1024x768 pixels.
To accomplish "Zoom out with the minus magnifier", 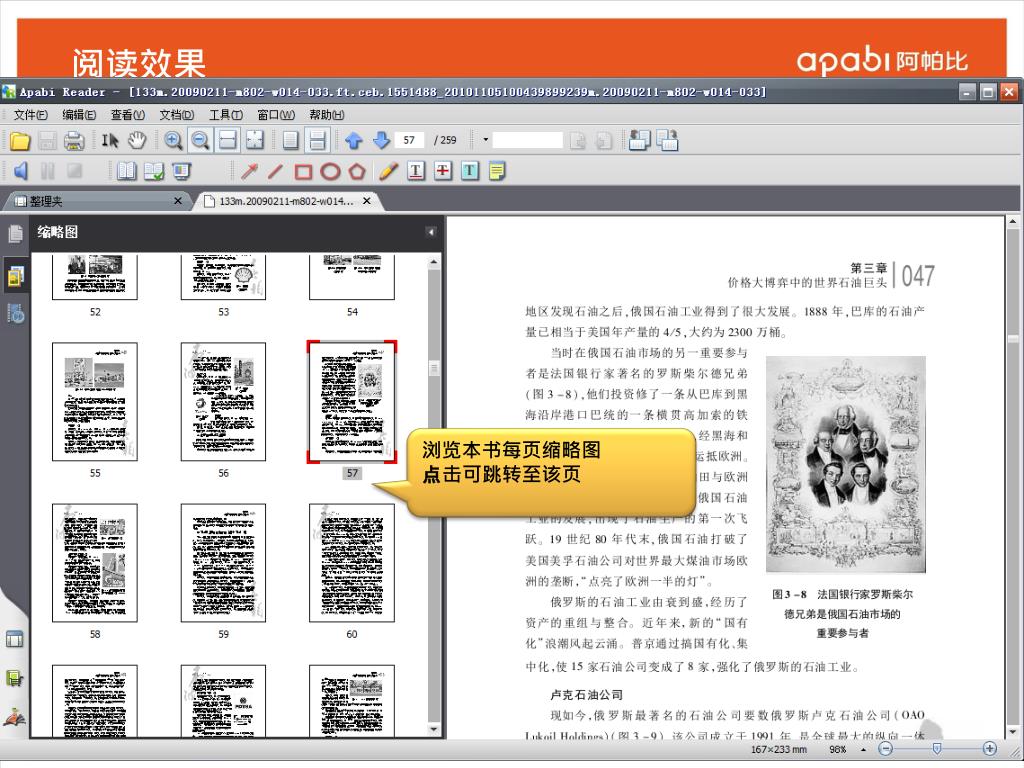I will 200,140.
